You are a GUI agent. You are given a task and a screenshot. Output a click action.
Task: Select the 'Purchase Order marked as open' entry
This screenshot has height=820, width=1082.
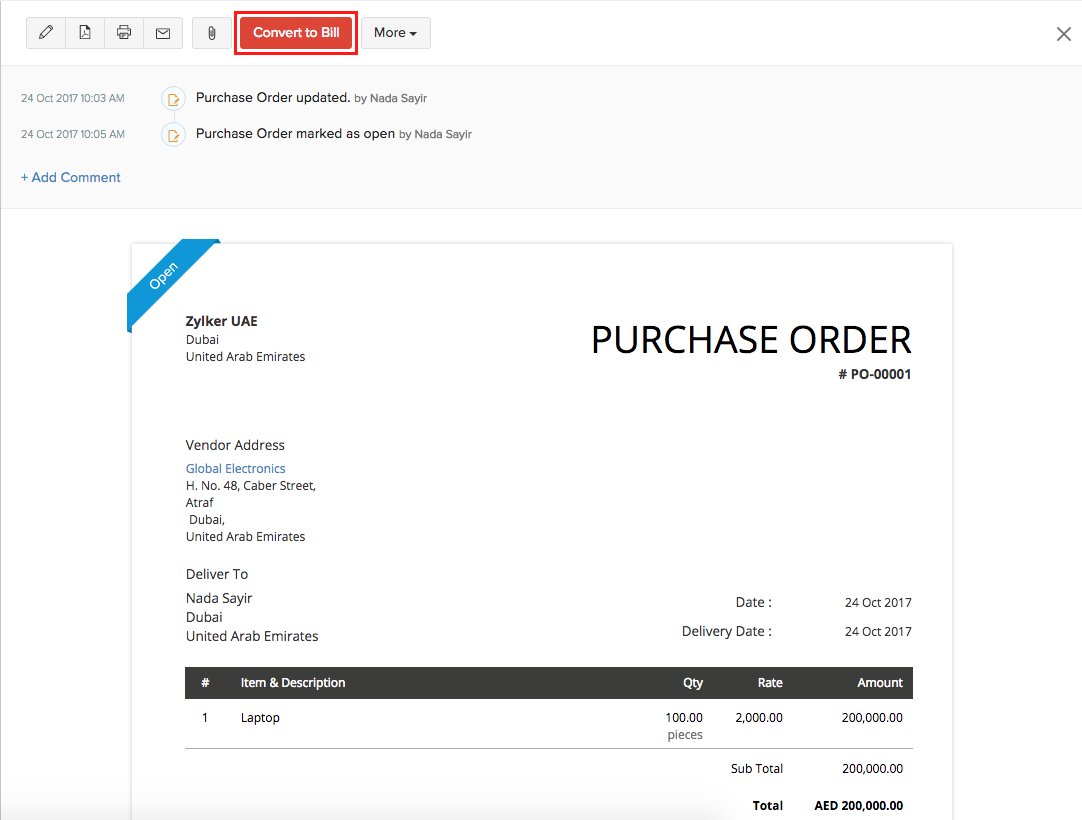295,133
